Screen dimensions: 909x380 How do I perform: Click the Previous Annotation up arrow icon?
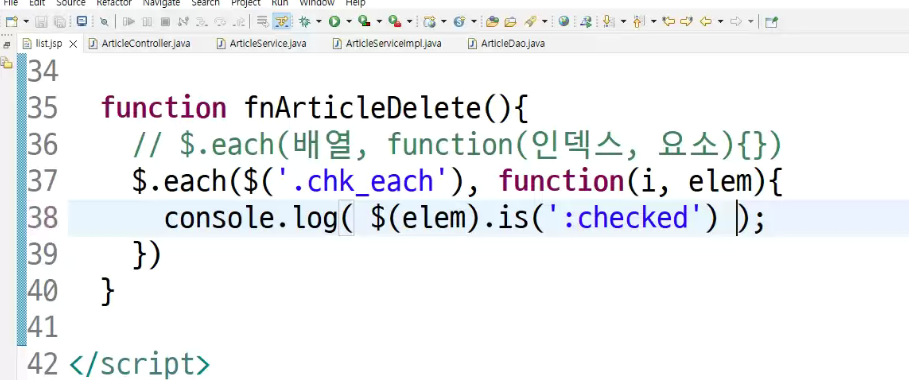(638, 22)
